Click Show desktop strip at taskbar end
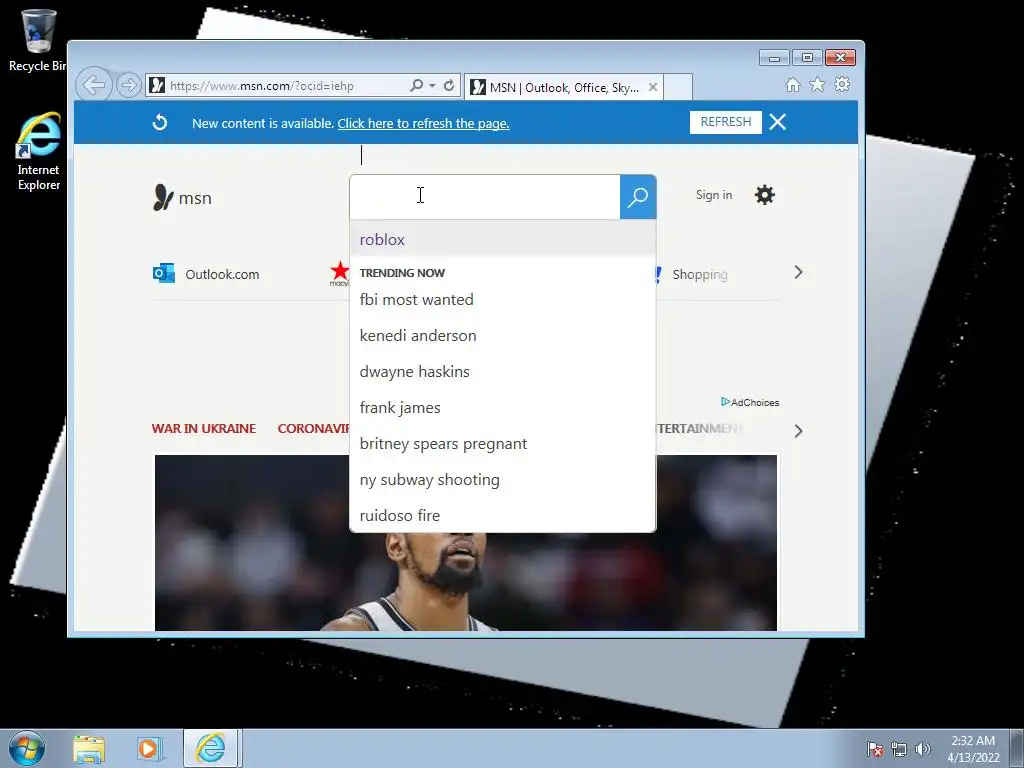The height and width of the screenshot is (768, 1024). pos(1017,749)
